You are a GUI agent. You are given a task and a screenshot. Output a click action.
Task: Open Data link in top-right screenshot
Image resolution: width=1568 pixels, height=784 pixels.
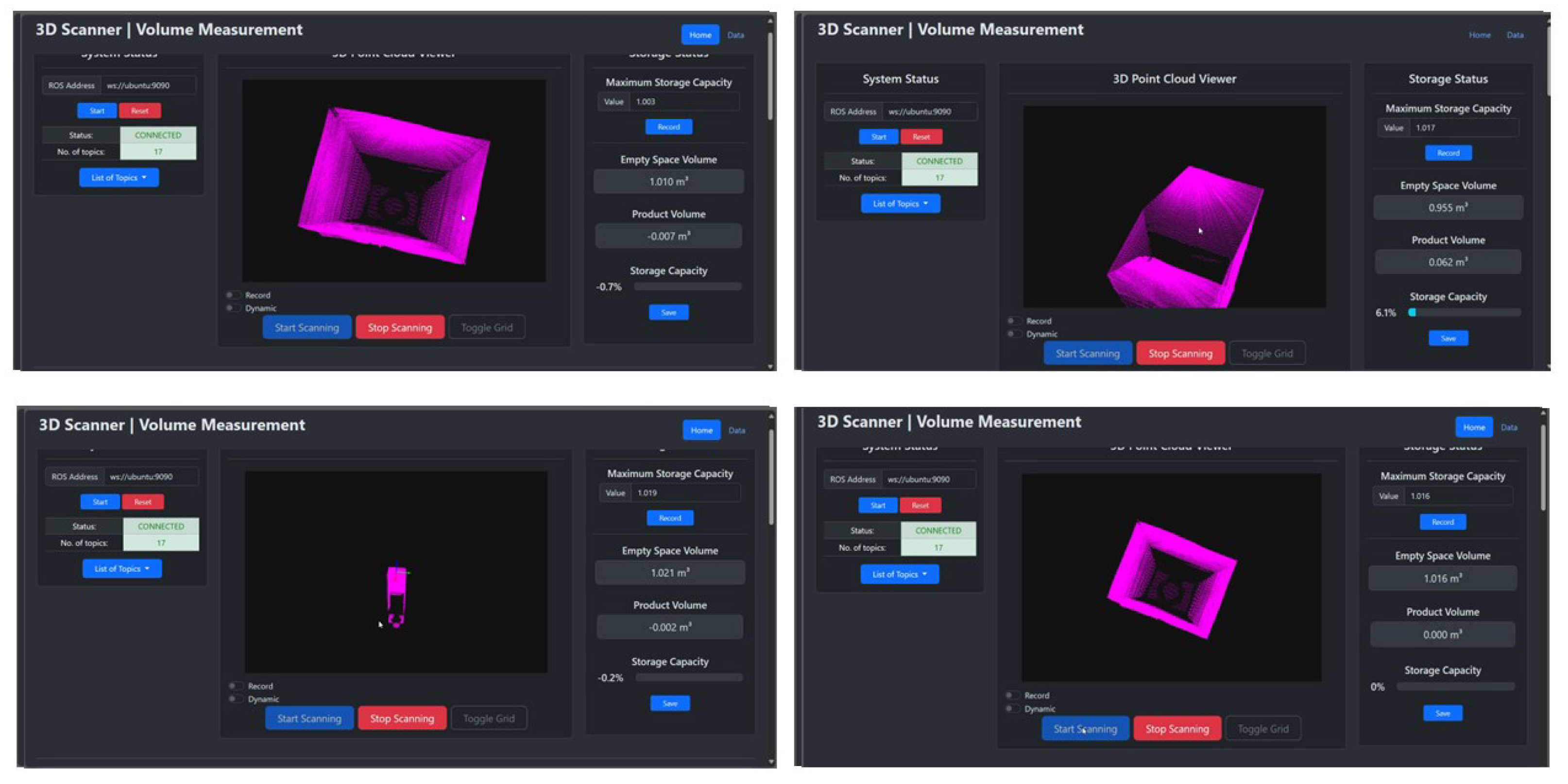pos(1515,34)
